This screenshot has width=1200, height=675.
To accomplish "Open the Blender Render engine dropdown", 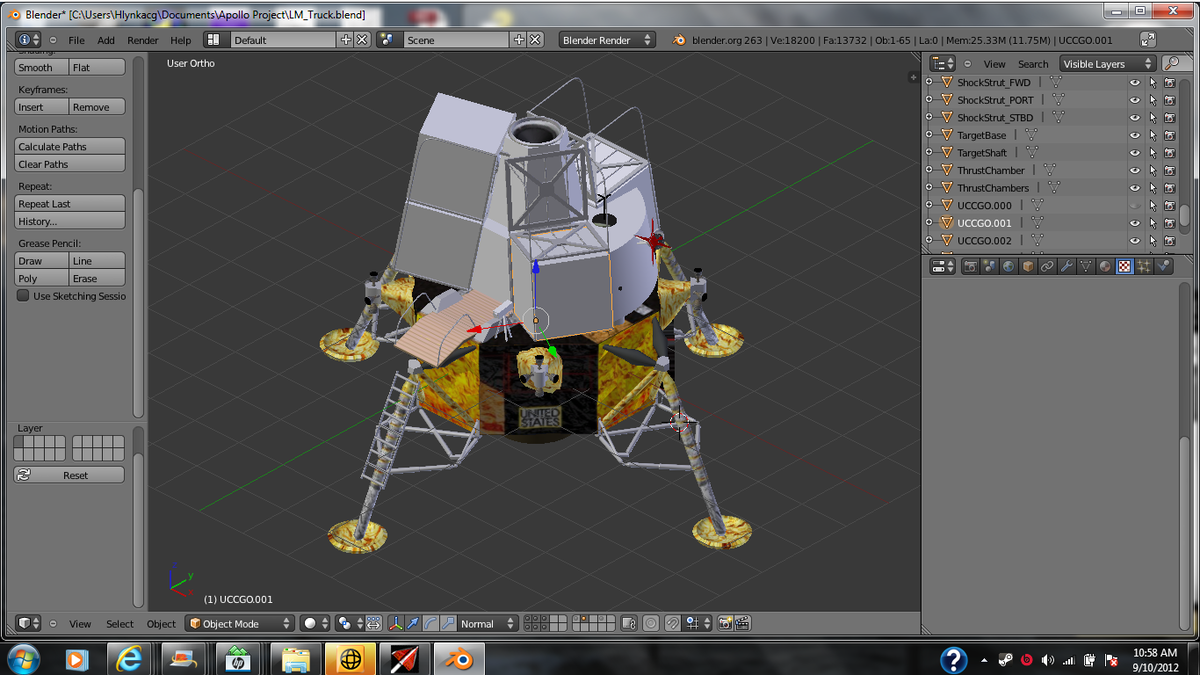I will pyautogui.click(x=607, y=40).
